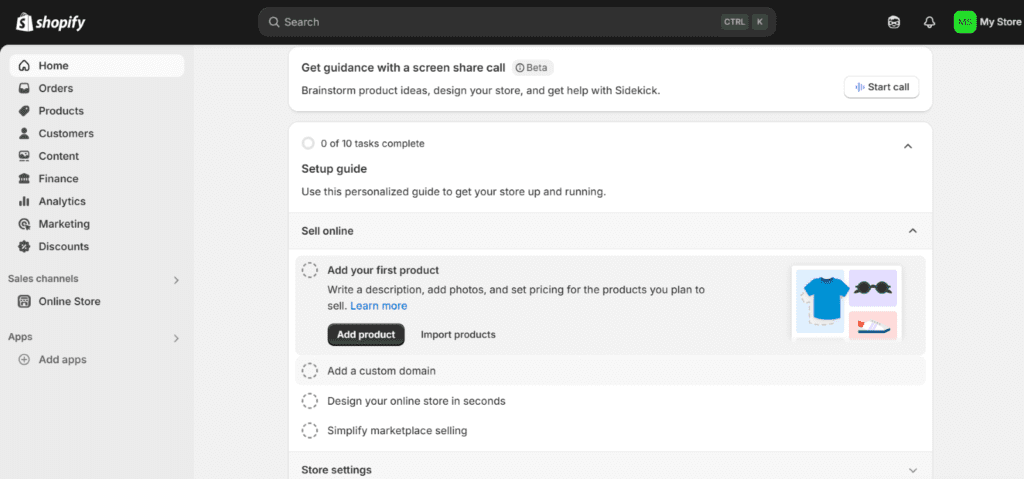The image size is (1024, 479).
Task: Open the notifications bell icon
Action: point(929,22)
